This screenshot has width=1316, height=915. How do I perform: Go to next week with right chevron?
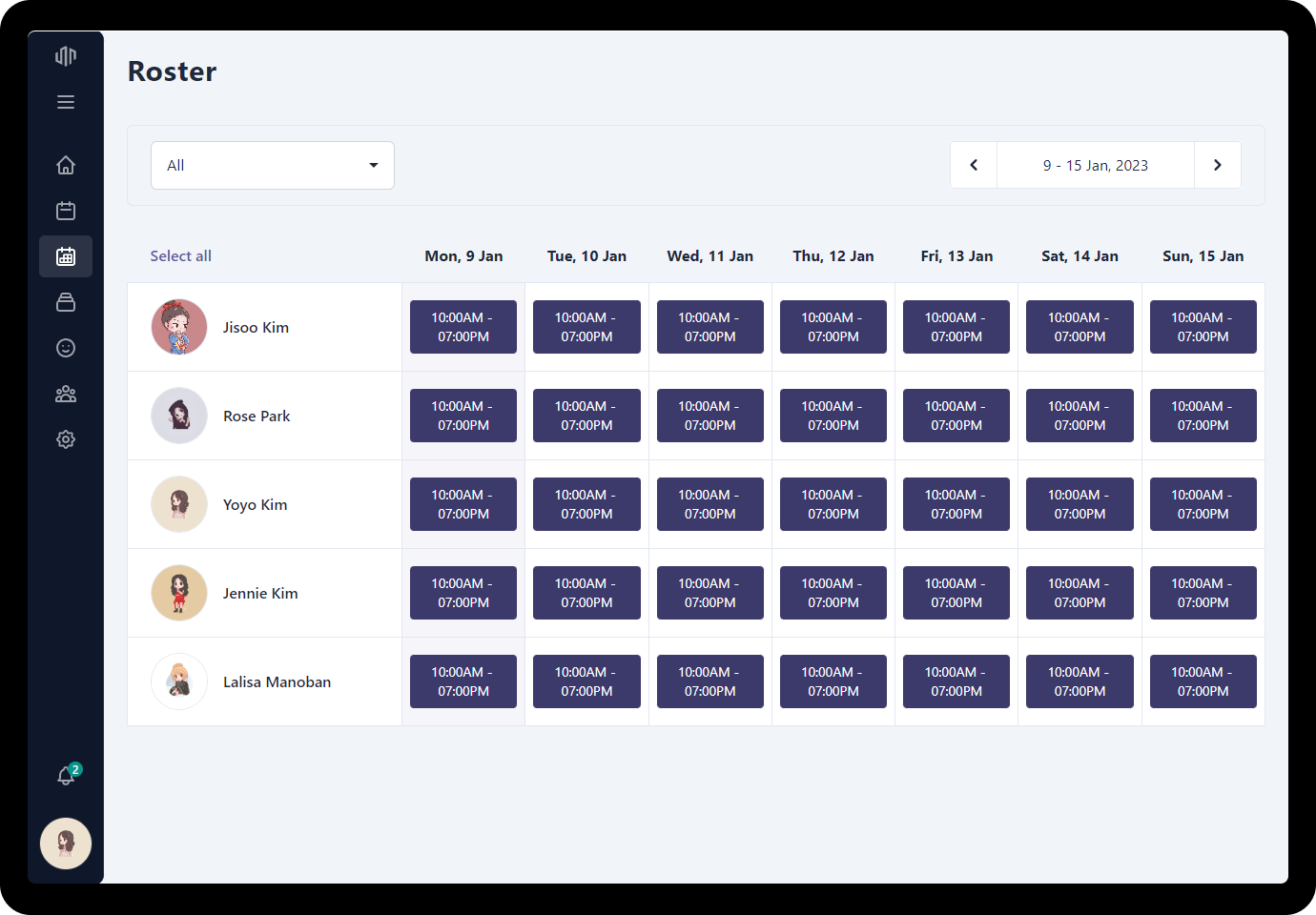(1217, 166)
